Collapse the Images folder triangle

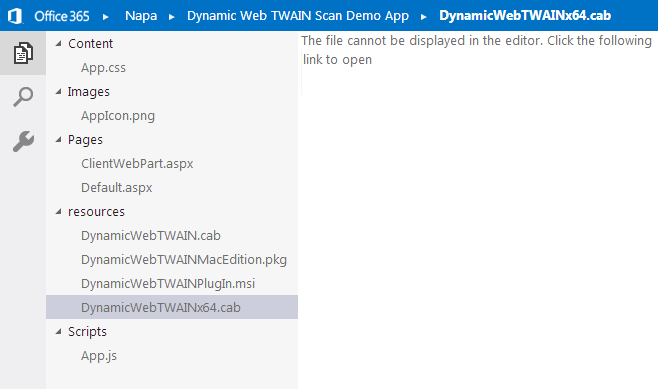tap(58, 91)
